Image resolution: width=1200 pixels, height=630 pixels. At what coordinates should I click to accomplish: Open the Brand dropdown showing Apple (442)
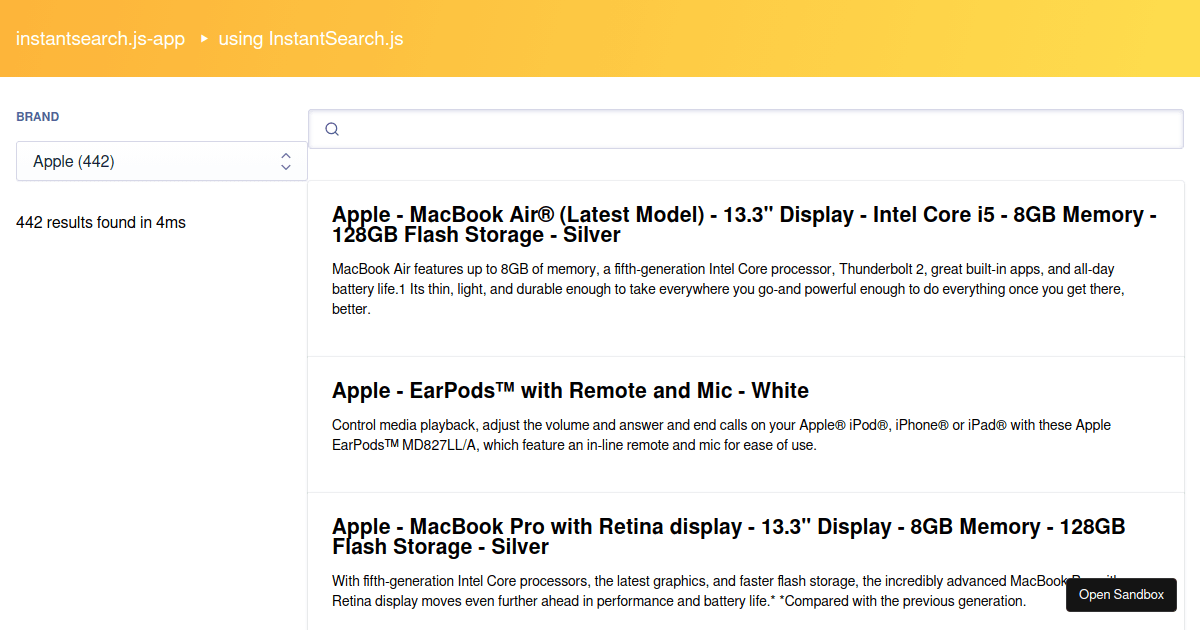(x=150, y=161)
